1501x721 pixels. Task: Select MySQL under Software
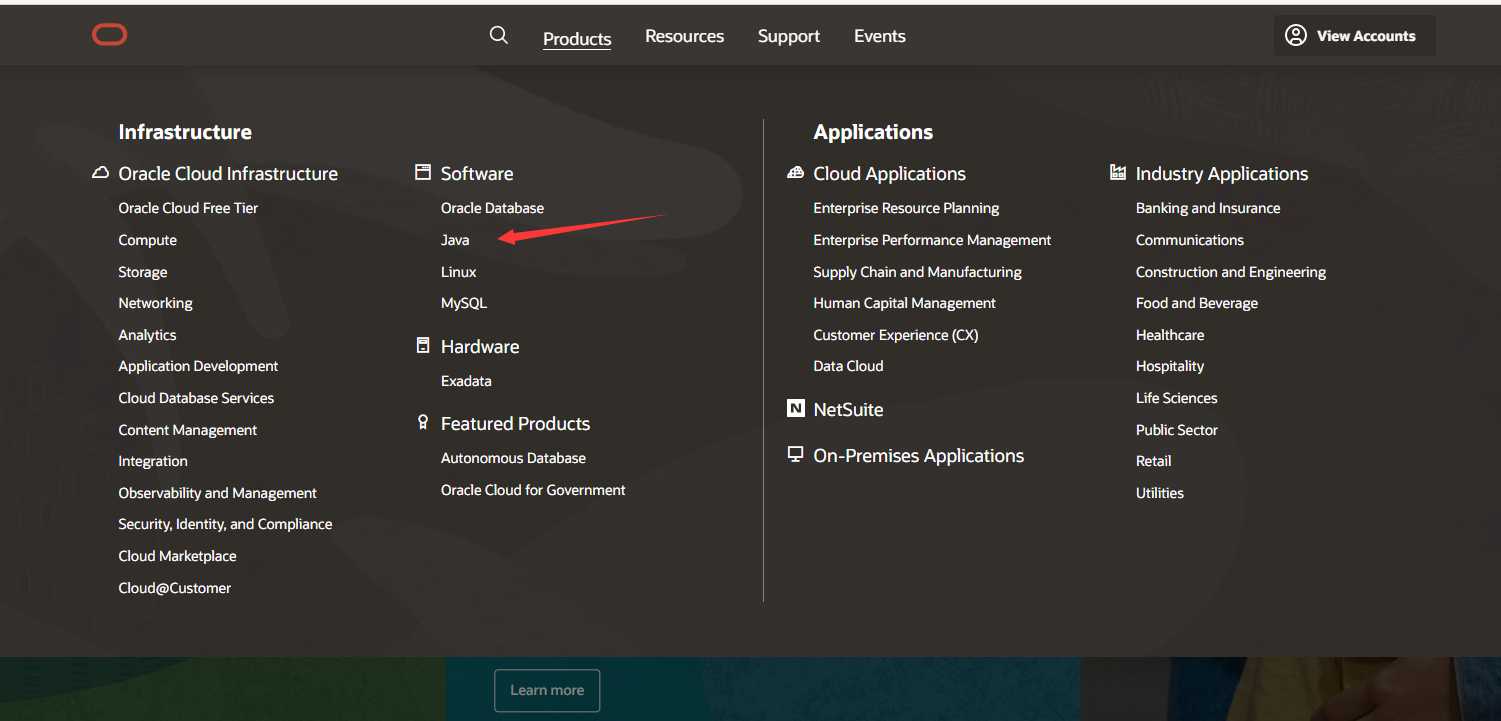[464, 303]
